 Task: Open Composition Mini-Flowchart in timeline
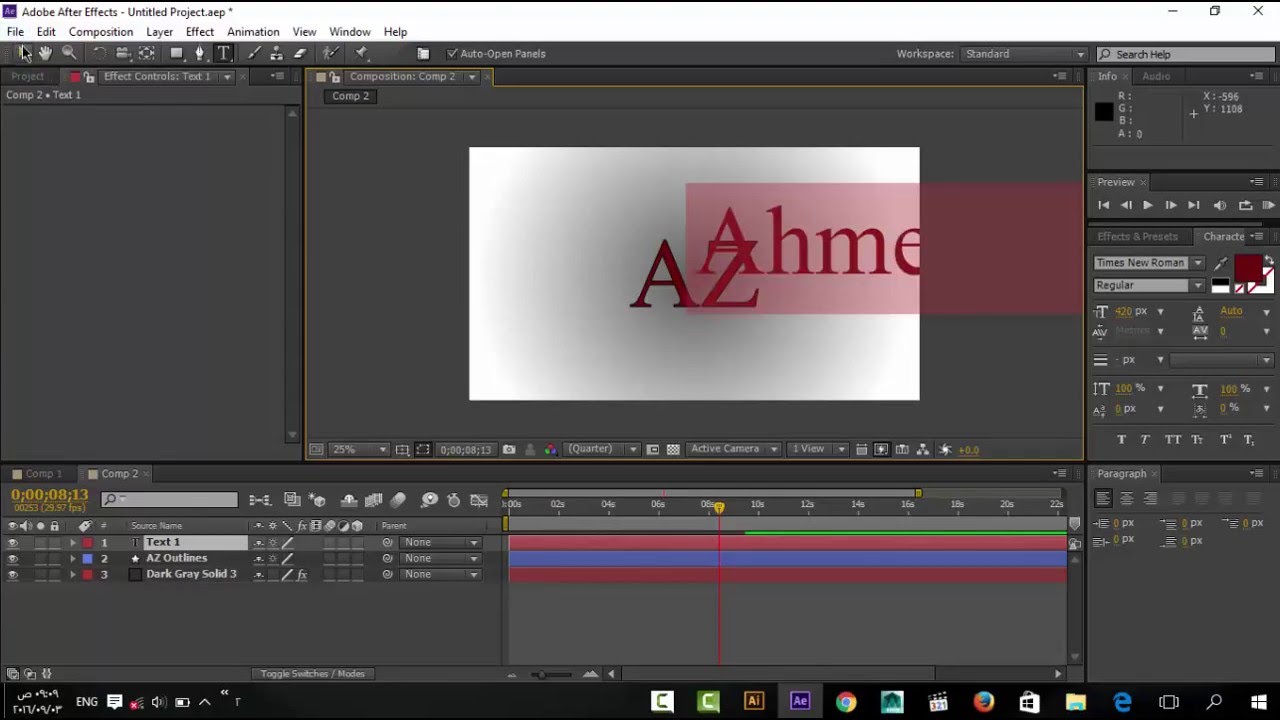260,500
